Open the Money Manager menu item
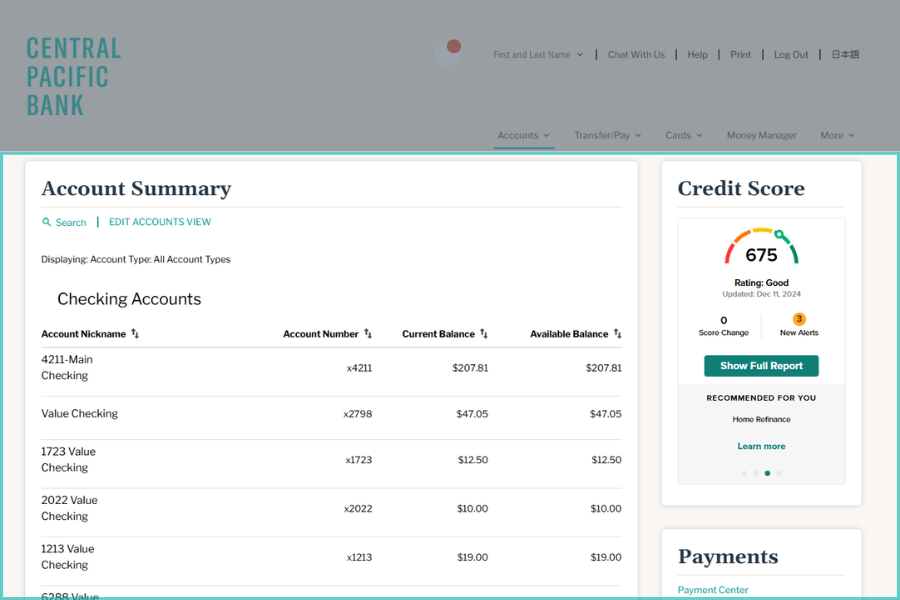900x600 pixels. pos(761,135)
